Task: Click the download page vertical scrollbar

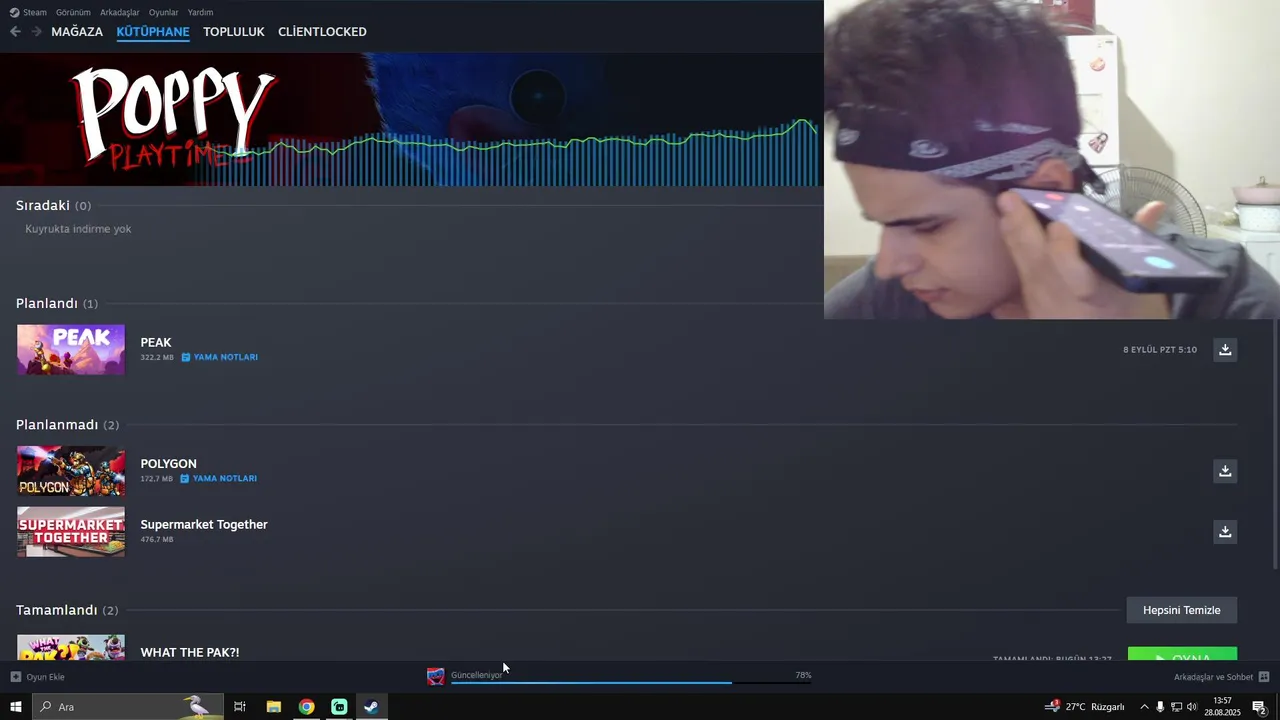Action: coord(1275,445)
